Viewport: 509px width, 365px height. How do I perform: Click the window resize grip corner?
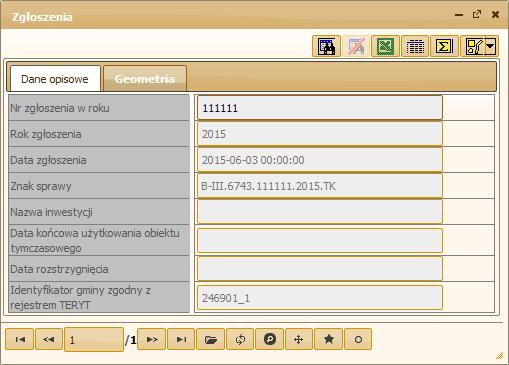tap(499, 356)
